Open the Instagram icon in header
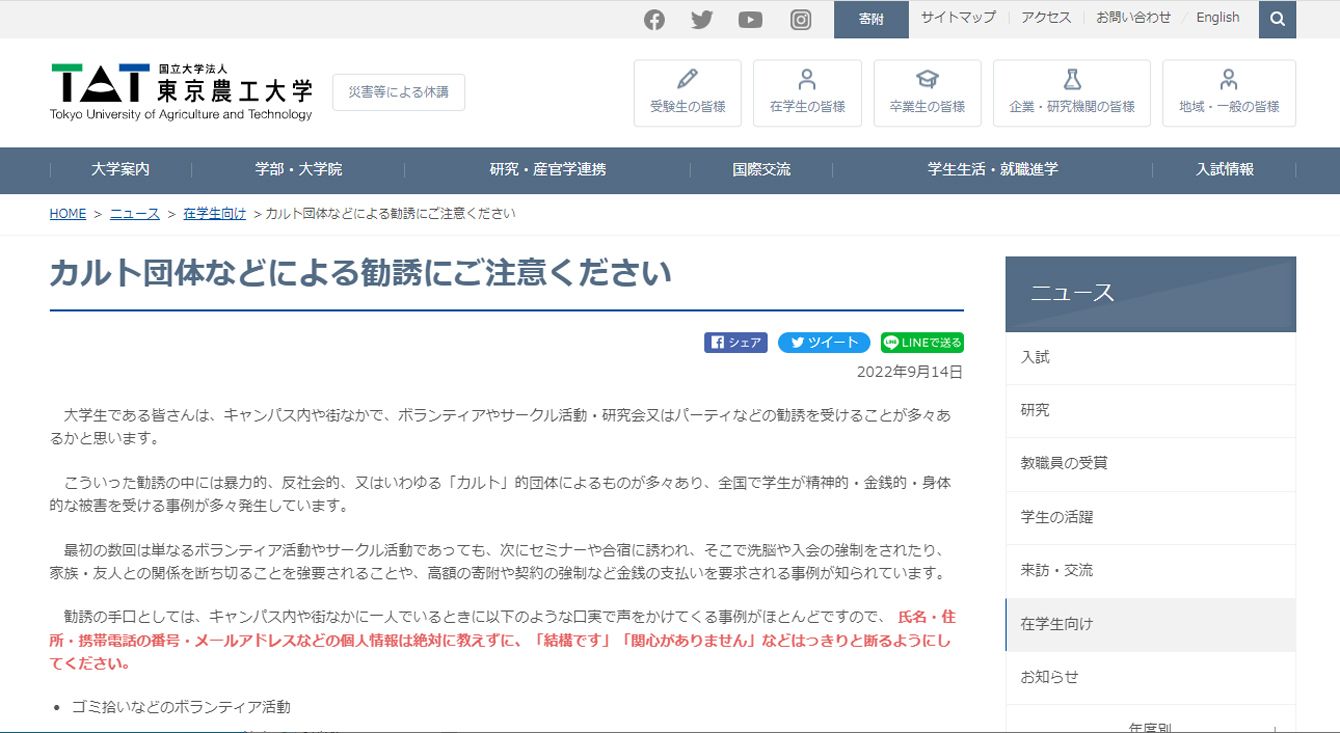Screen dimensions: 1340x733 800,20
